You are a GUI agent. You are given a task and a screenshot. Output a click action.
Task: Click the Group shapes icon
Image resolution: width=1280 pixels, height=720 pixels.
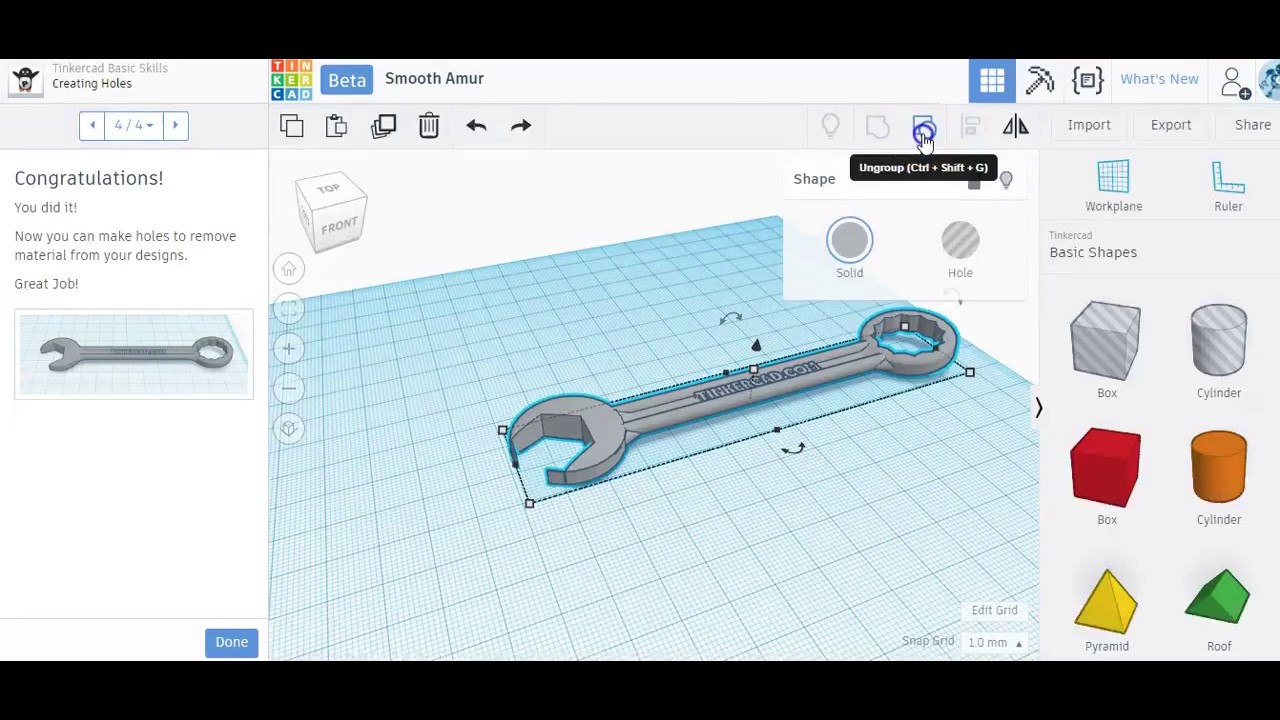point(877,126)
